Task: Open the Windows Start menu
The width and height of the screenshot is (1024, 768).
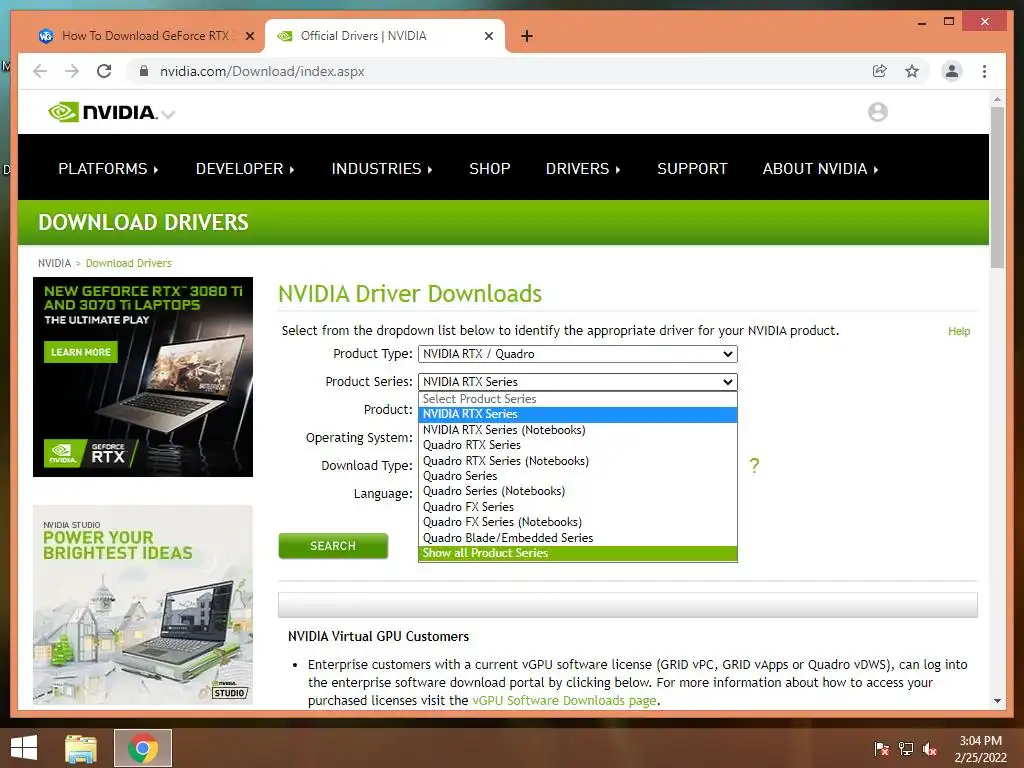Action: tap(24, 748)
